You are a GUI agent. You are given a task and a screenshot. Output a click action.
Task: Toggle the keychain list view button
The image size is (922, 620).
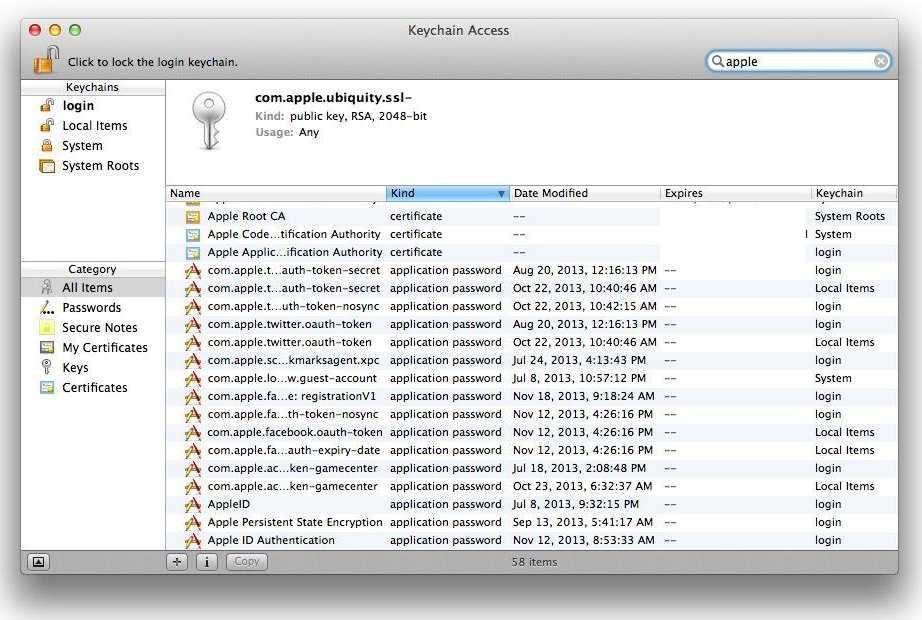(38, 562)
